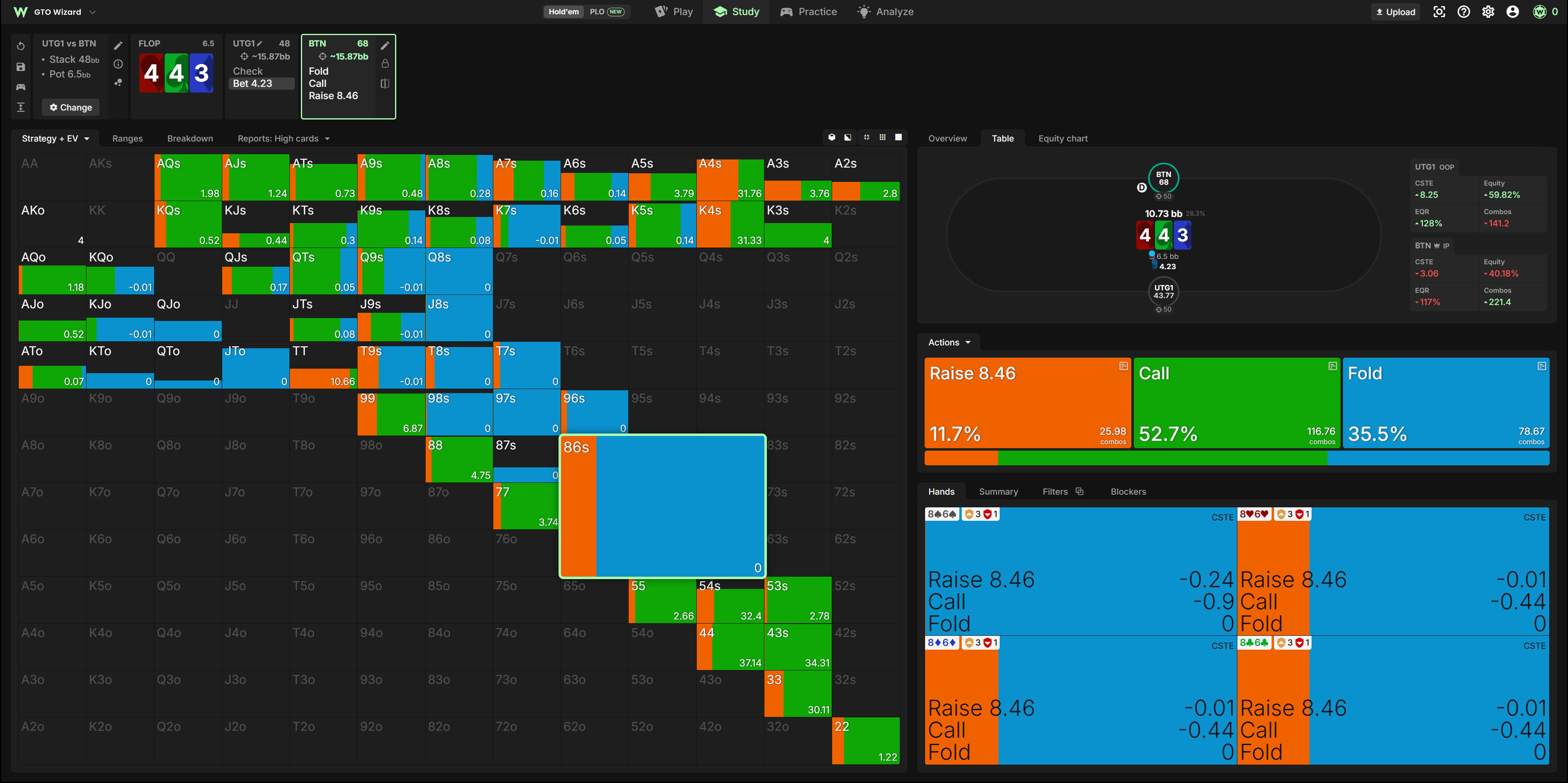Open the Actions dropdown
Image resolution: width=1568 pixels, height=783 pixels.
tap(949, 342)
